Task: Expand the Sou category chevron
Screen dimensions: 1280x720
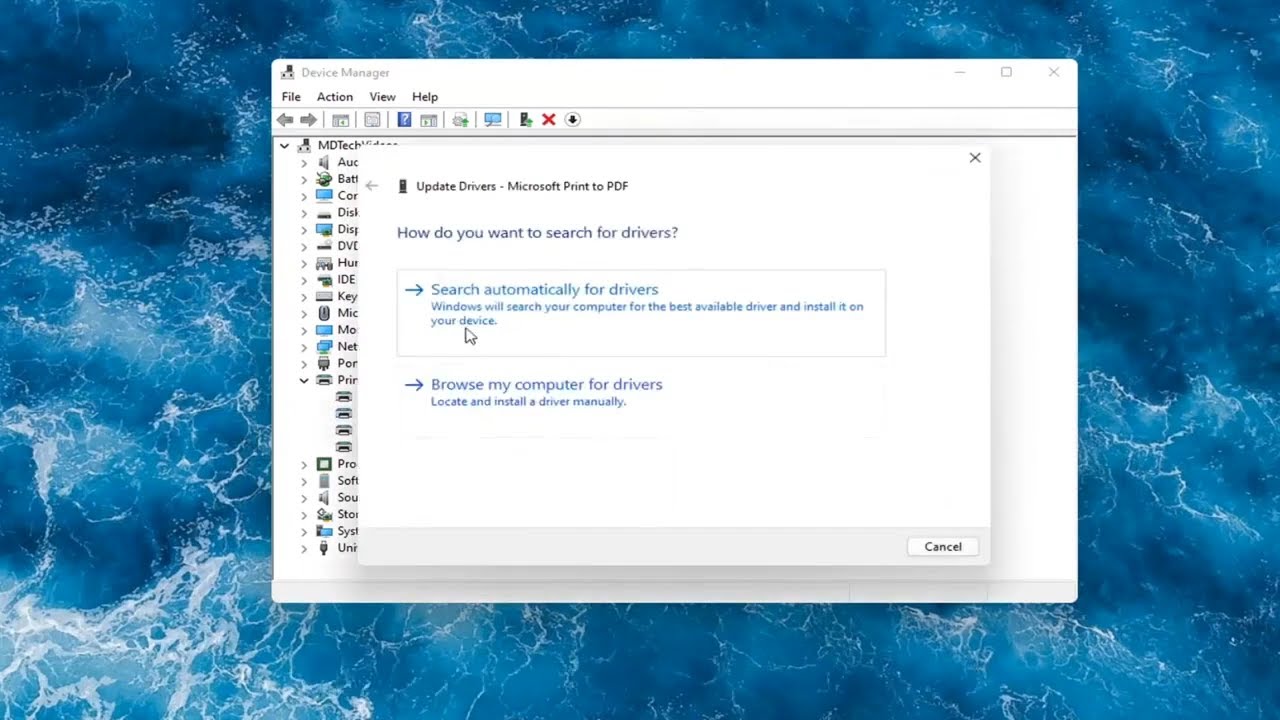Action: click(304, 498)
